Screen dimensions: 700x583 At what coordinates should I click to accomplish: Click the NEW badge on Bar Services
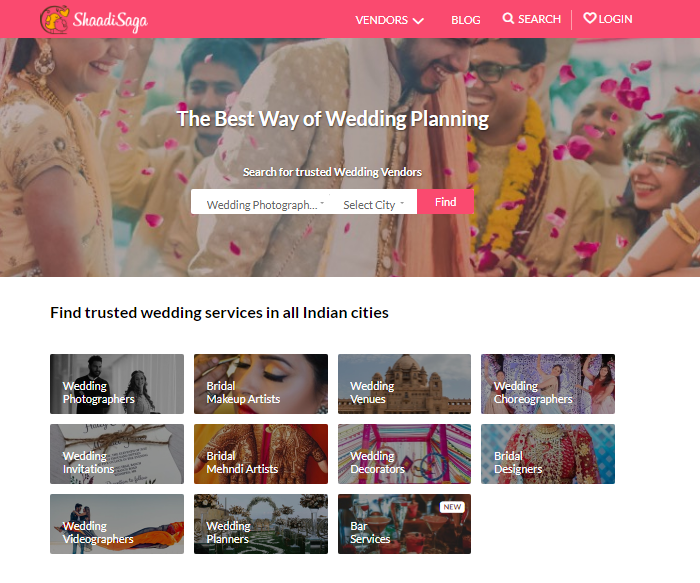(452, 507)
